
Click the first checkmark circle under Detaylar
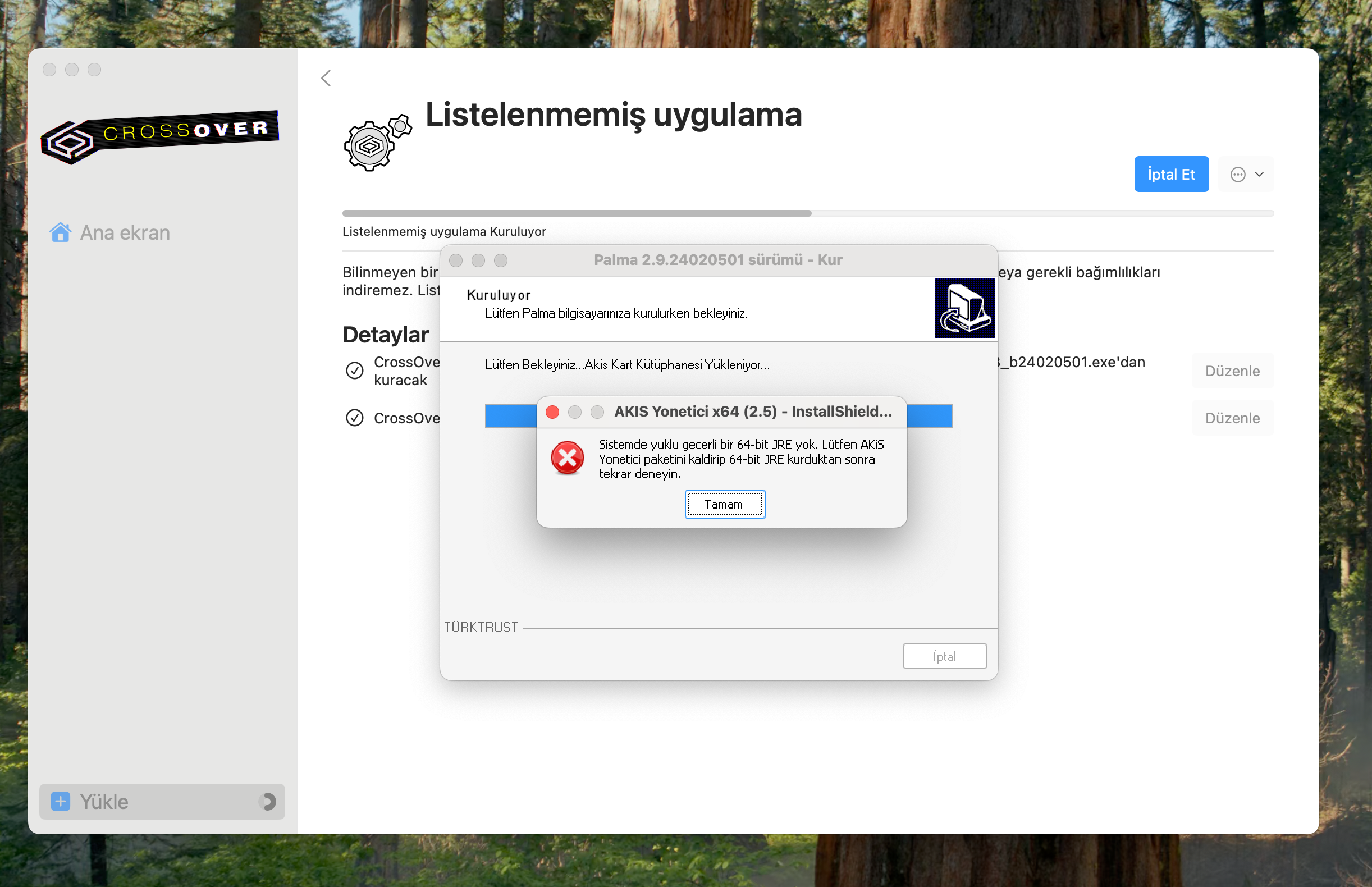[x=355, y=371]
